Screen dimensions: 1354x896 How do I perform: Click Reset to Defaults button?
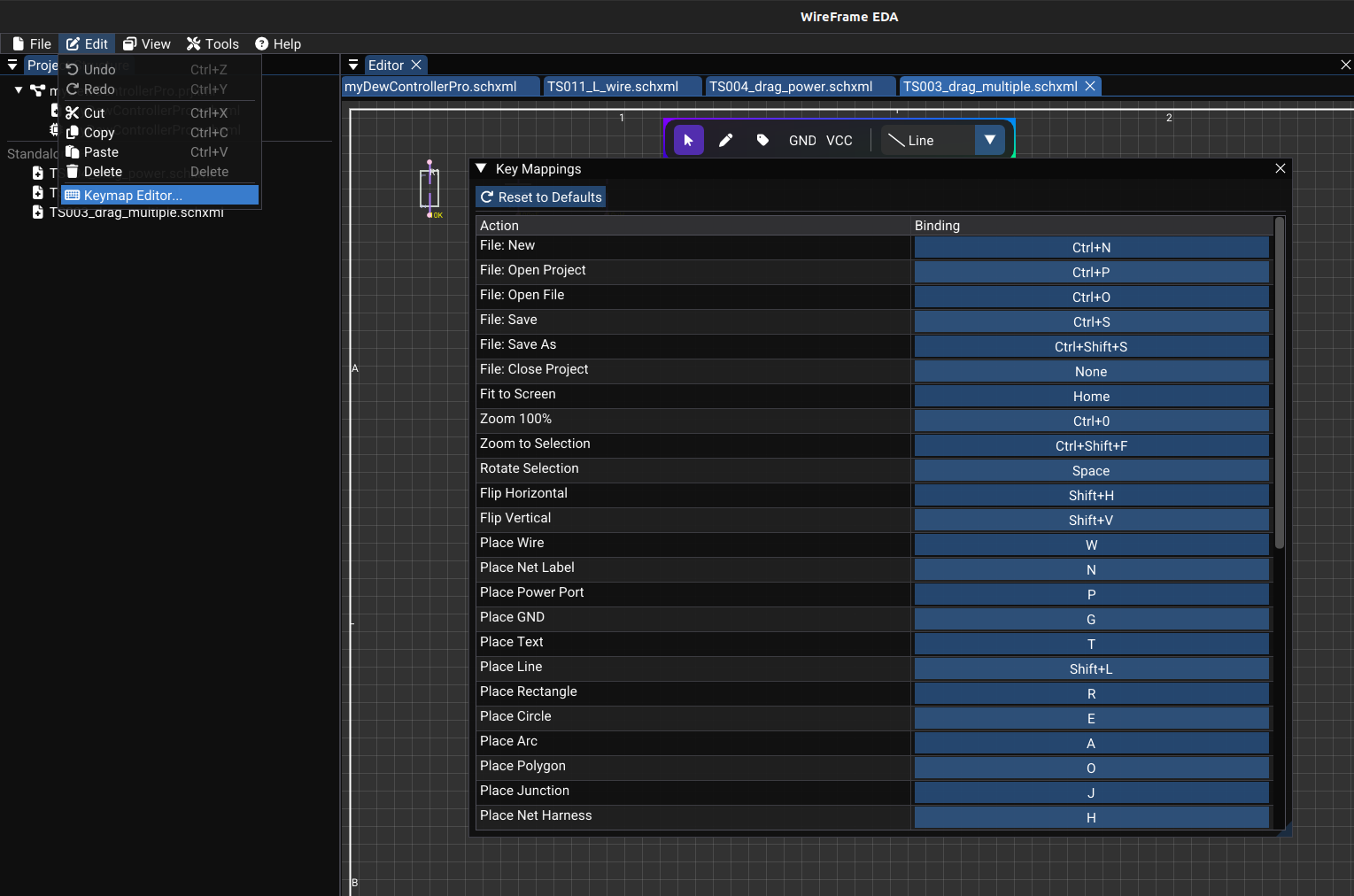click(541, 197)
